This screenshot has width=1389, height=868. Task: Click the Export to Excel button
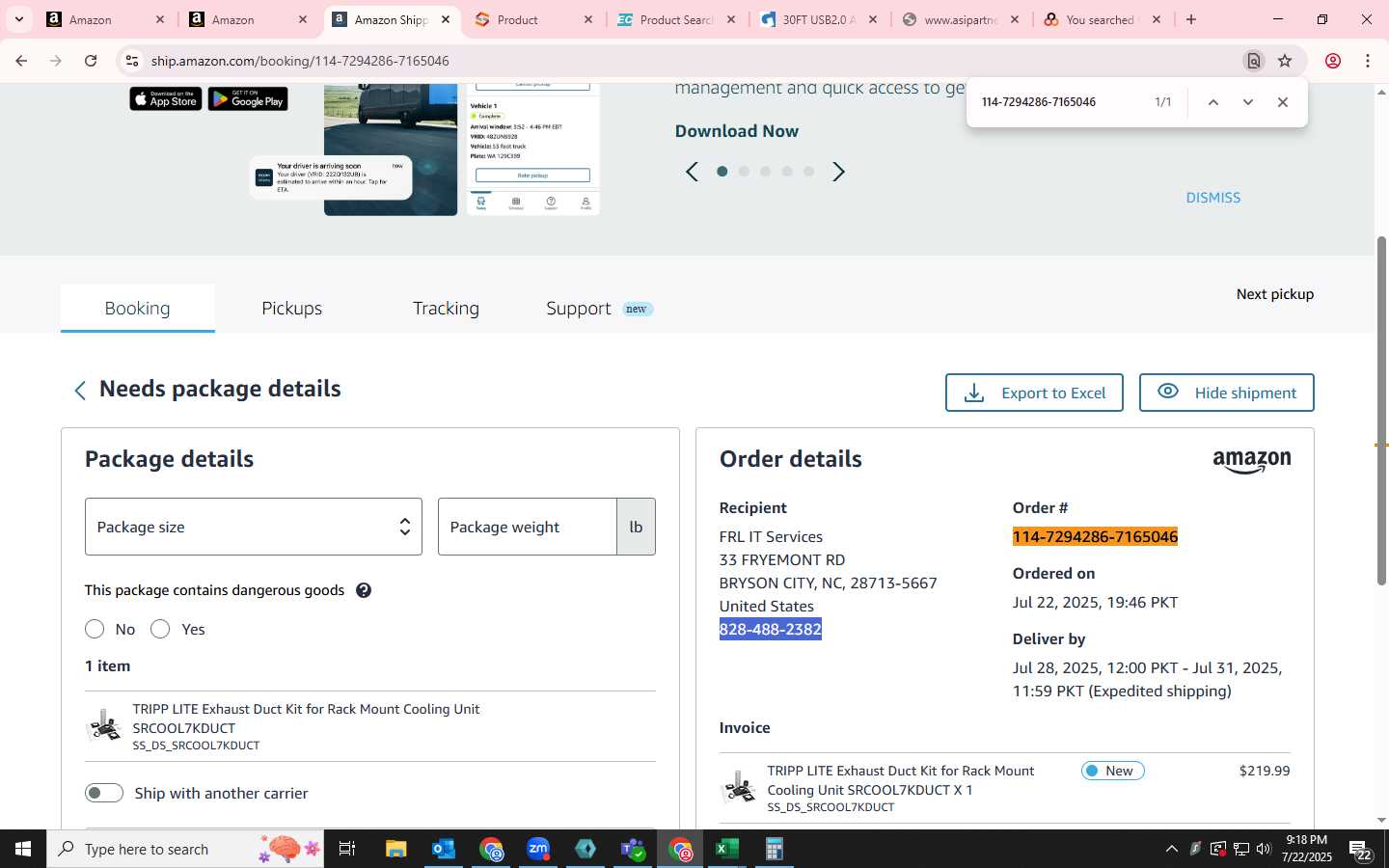pos(1034,393)
